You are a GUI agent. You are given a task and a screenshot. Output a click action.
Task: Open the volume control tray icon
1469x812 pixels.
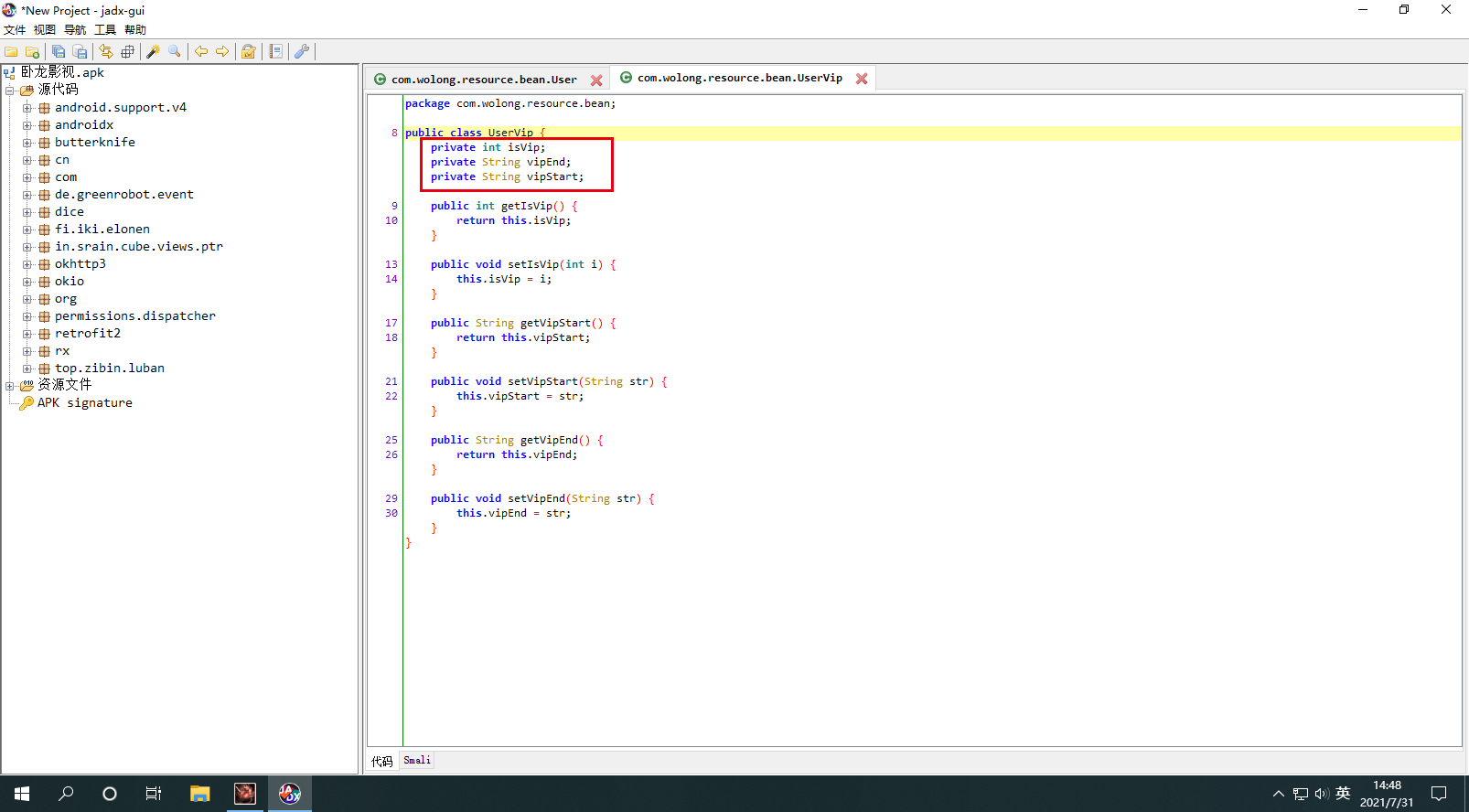1322,794
